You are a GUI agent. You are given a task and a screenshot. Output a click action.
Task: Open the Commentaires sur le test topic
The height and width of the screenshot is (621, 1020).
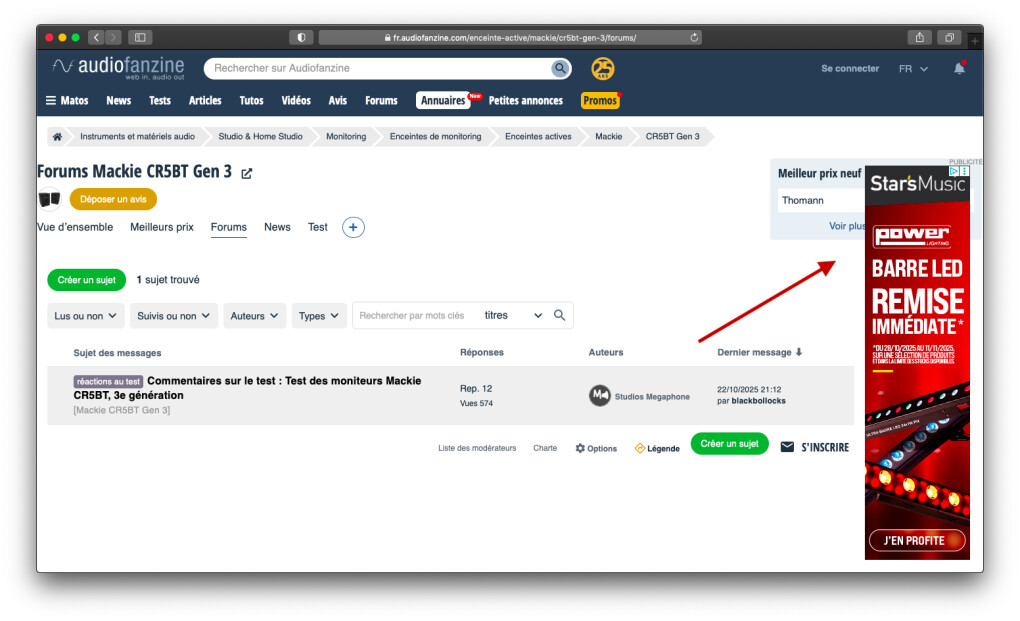247,388
